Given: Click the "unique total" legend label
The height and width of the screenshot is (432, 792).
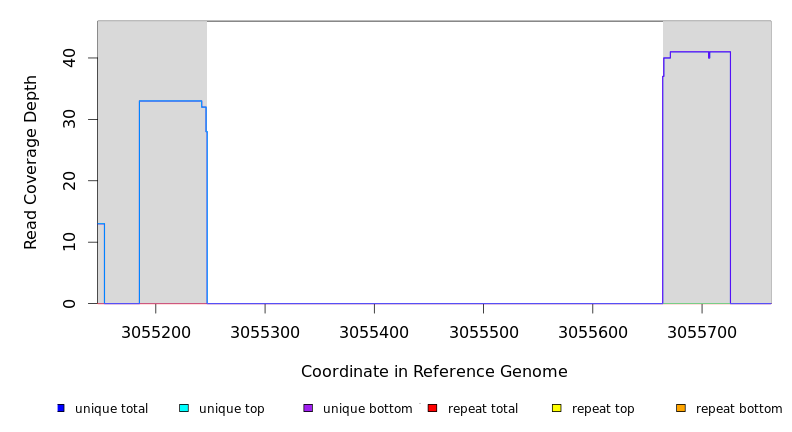Looking at the screenshot, I should click(x=111, y=409).
